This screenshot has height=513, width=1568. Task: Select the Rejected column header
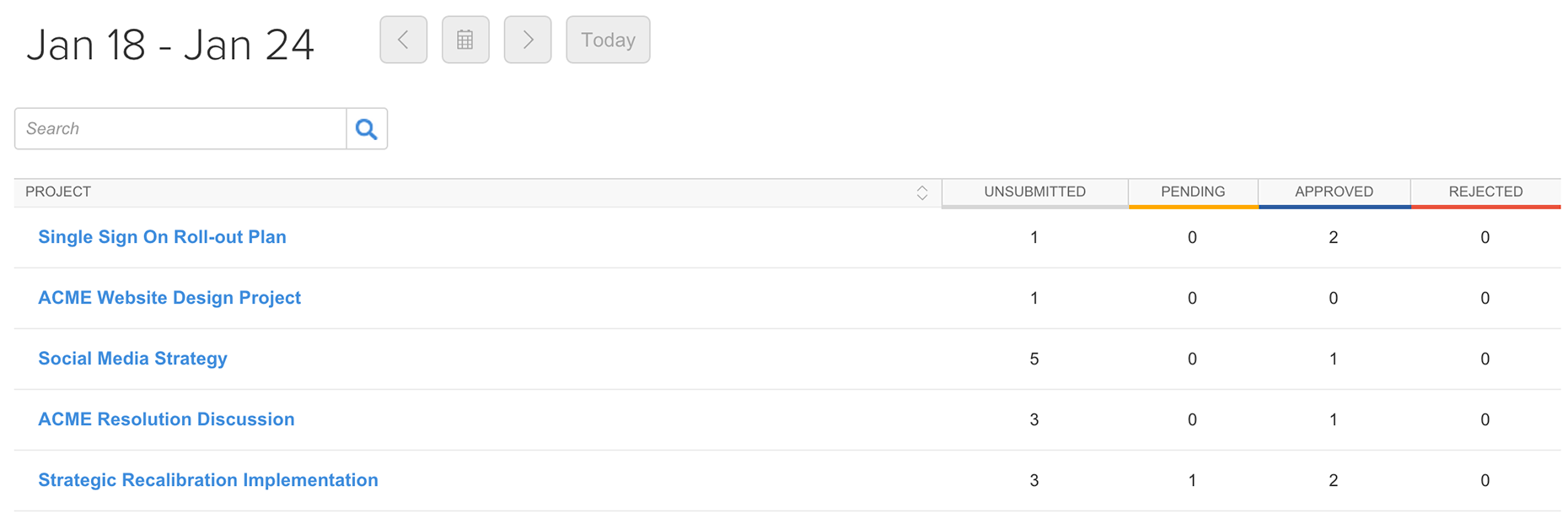point(1485,192)
